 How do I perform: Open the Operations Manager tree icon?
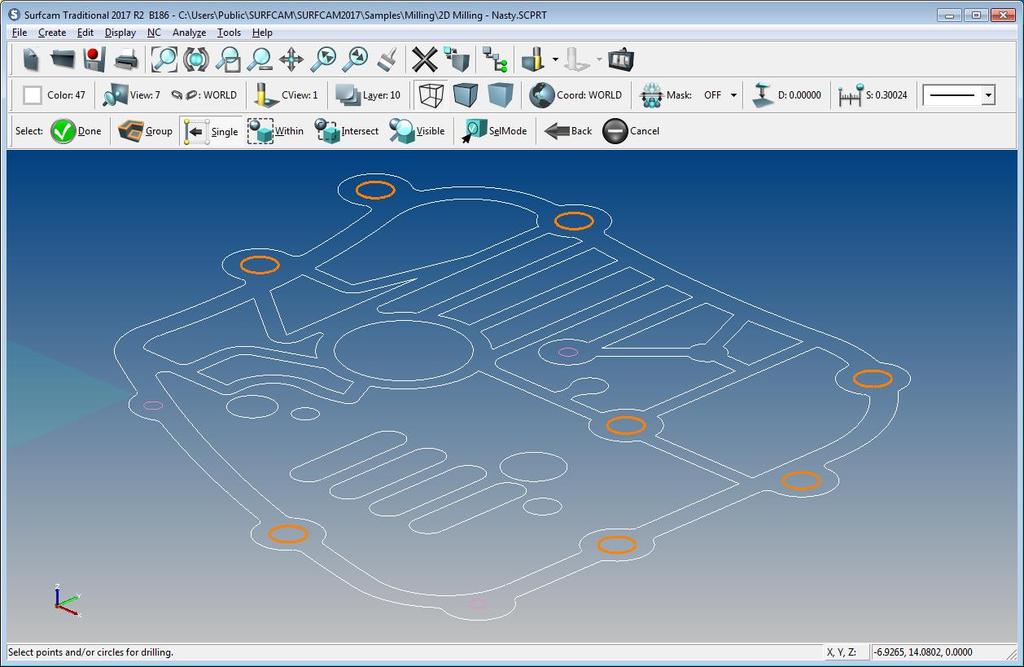pyautogui.click(x=495, y=59)
